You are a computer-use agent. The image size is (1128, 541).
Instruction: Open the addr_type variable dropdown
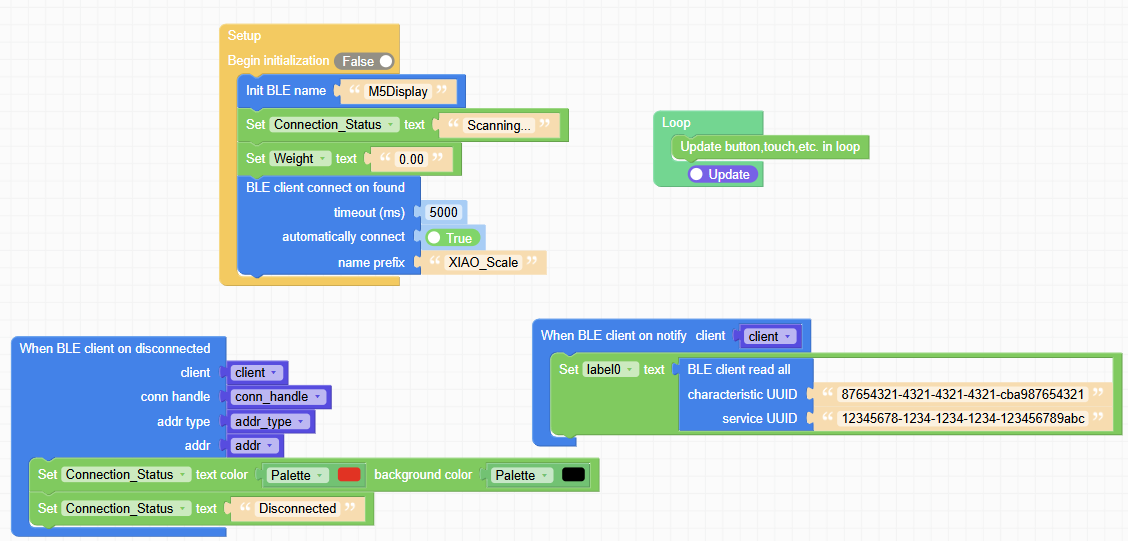point(270,421)
